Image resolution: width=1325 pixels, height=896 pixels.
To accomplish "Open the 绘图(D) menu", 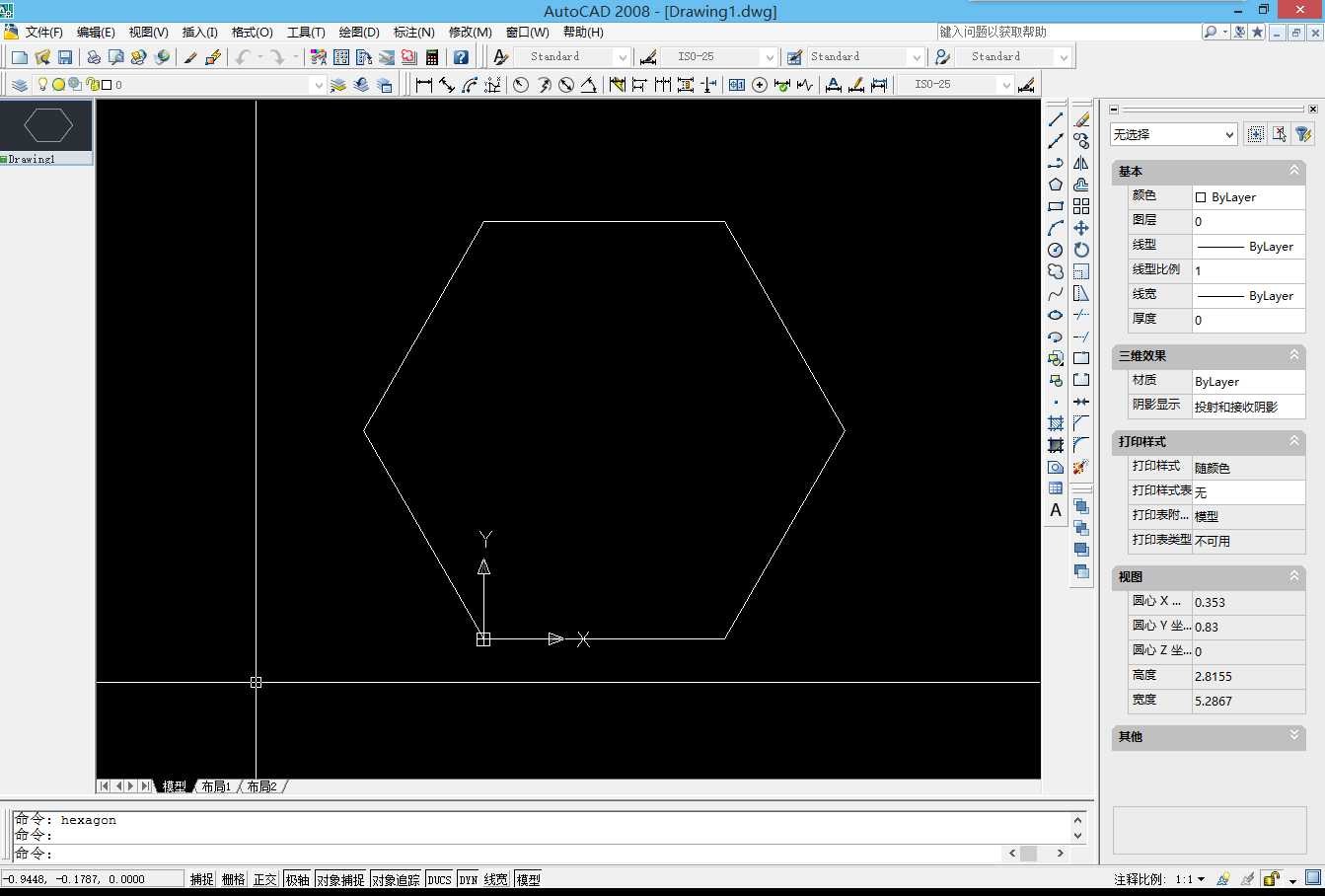I will point(359,33).
